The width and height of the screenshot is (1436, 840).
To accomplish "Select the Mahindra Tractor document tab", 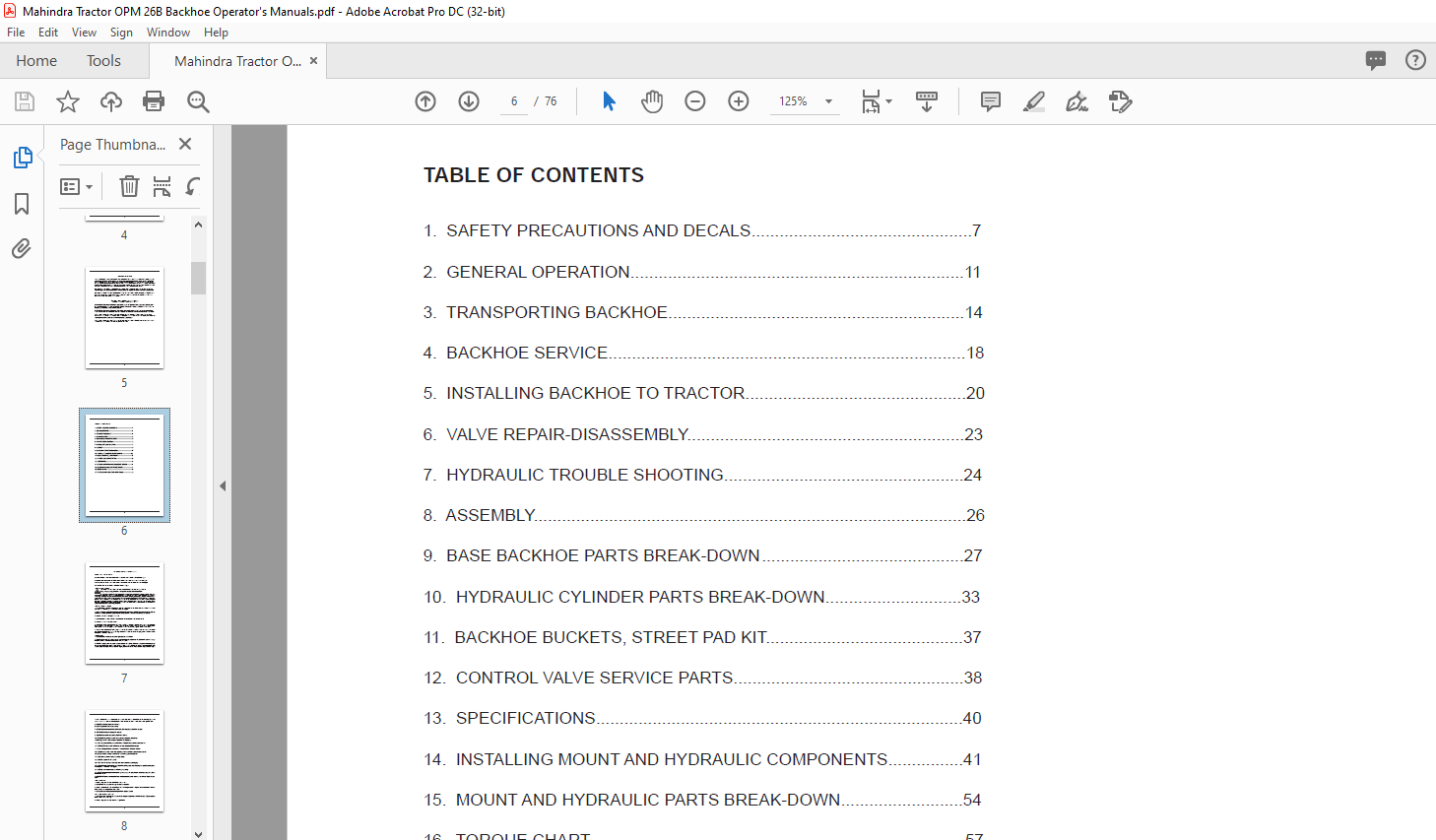I will coord(238,61).
